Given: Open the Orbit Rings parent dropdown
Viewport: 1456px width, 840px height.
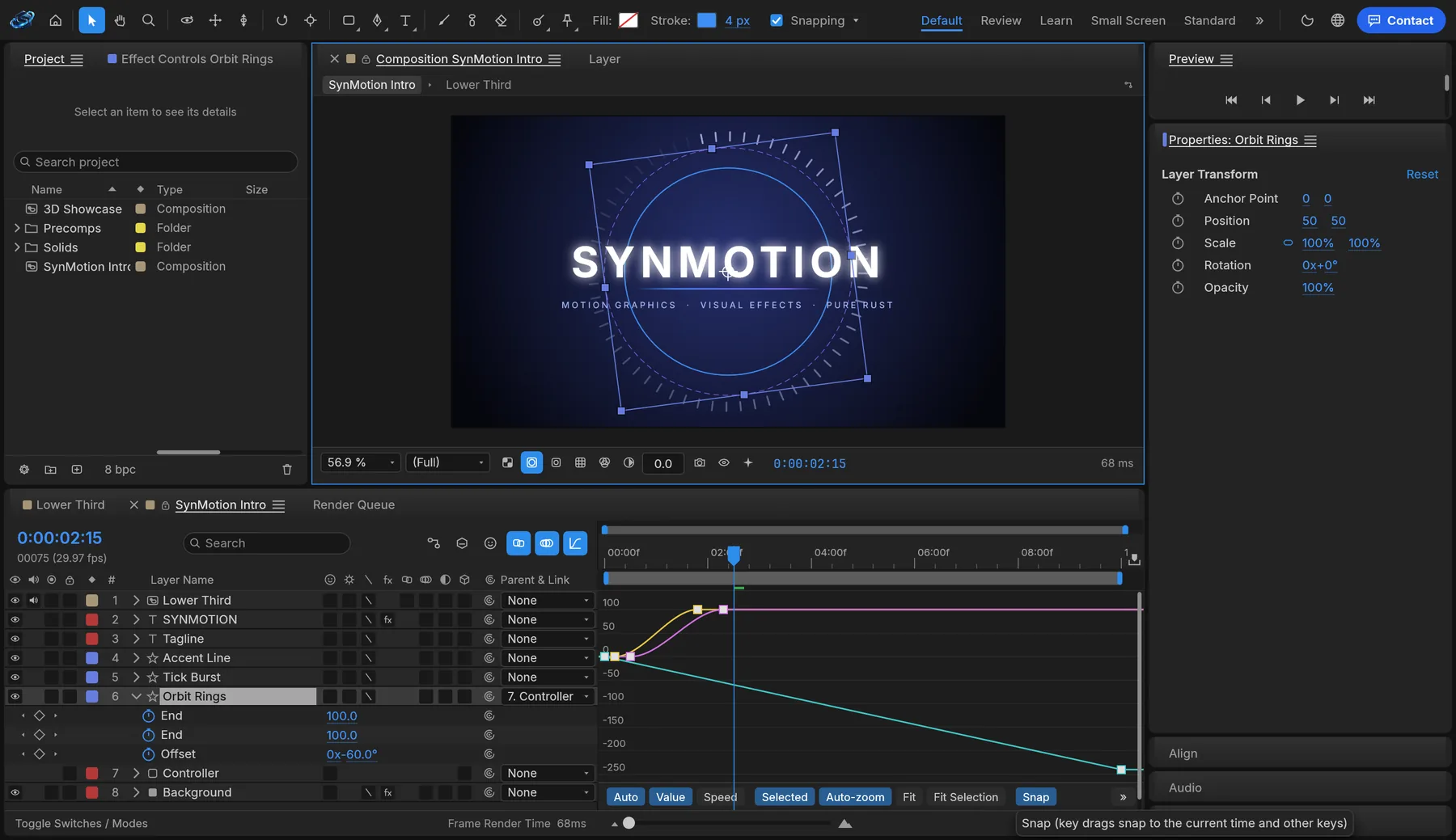Looking at the screenshot, I should coord(548,696).
